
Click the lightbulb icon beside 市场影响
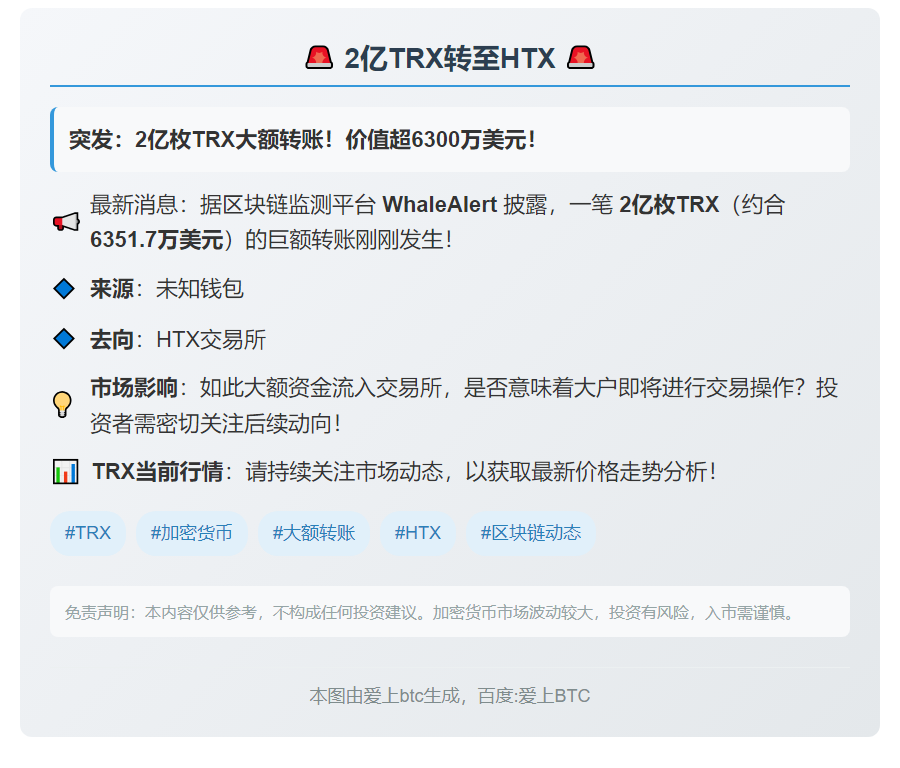coord(63,405)
